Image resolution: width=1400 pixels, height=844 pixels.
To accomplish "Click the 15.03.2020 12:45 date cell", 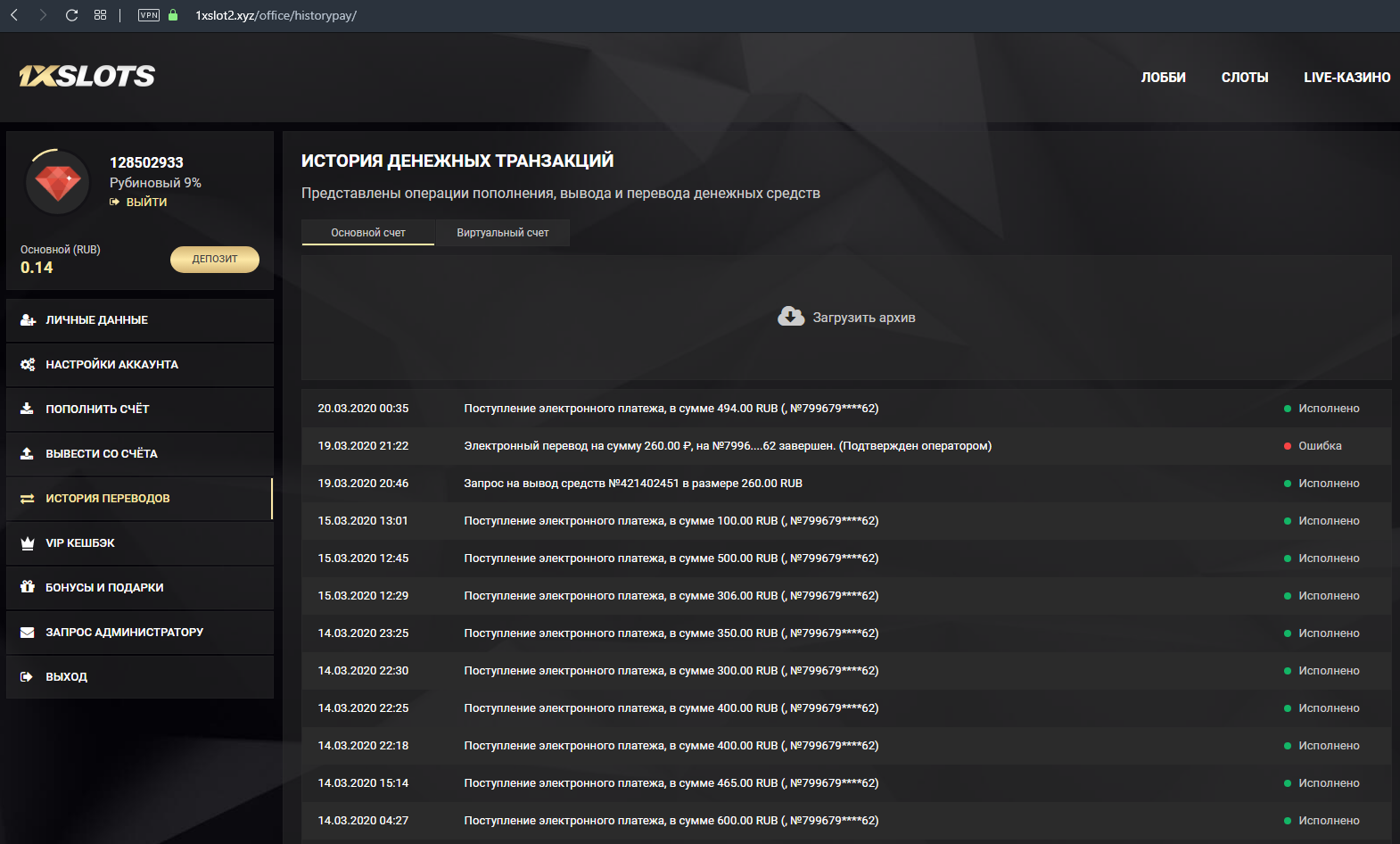I will [x=363, y=559].
